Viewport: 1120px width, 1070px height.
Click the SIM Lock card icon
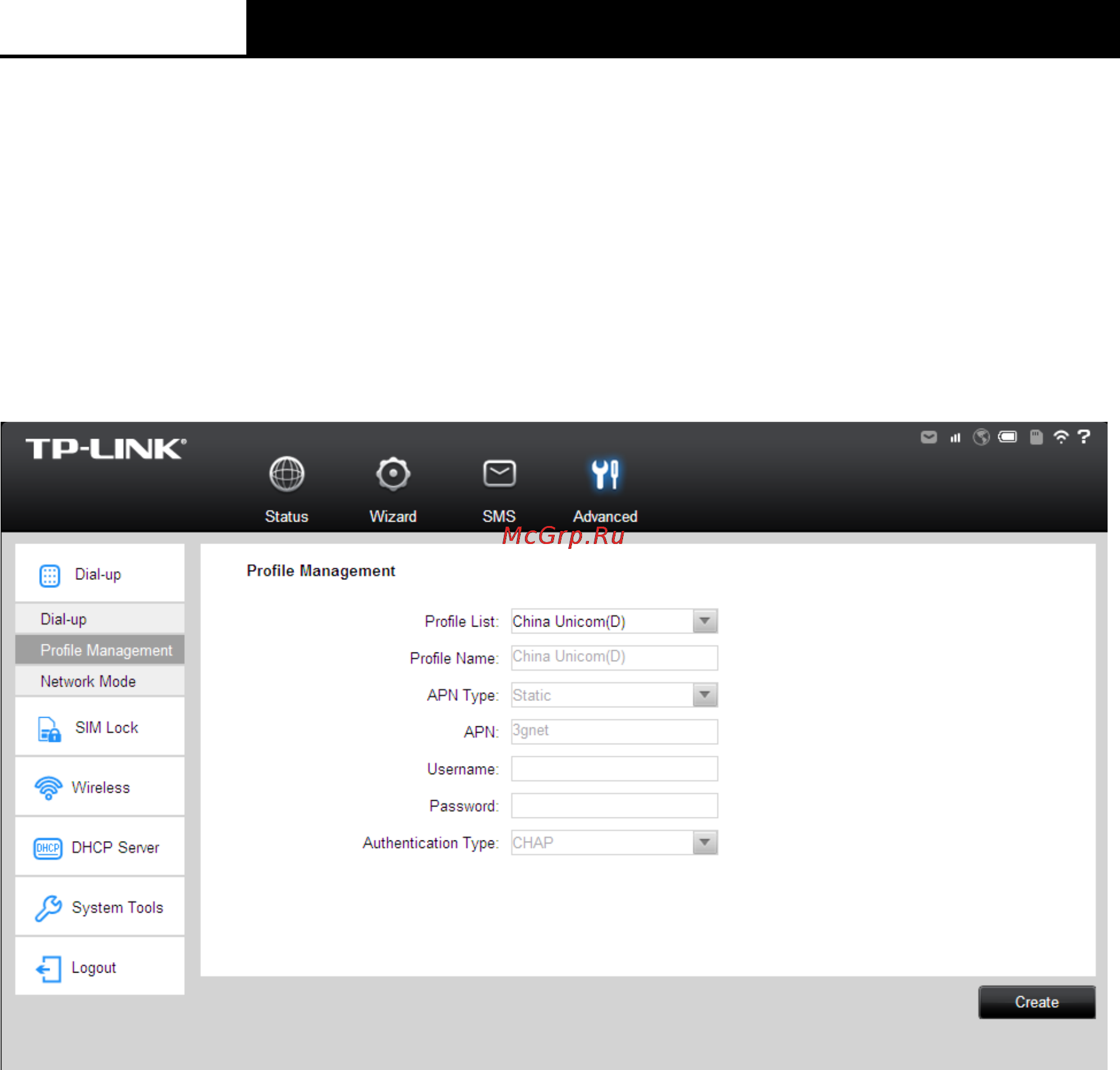49,729
